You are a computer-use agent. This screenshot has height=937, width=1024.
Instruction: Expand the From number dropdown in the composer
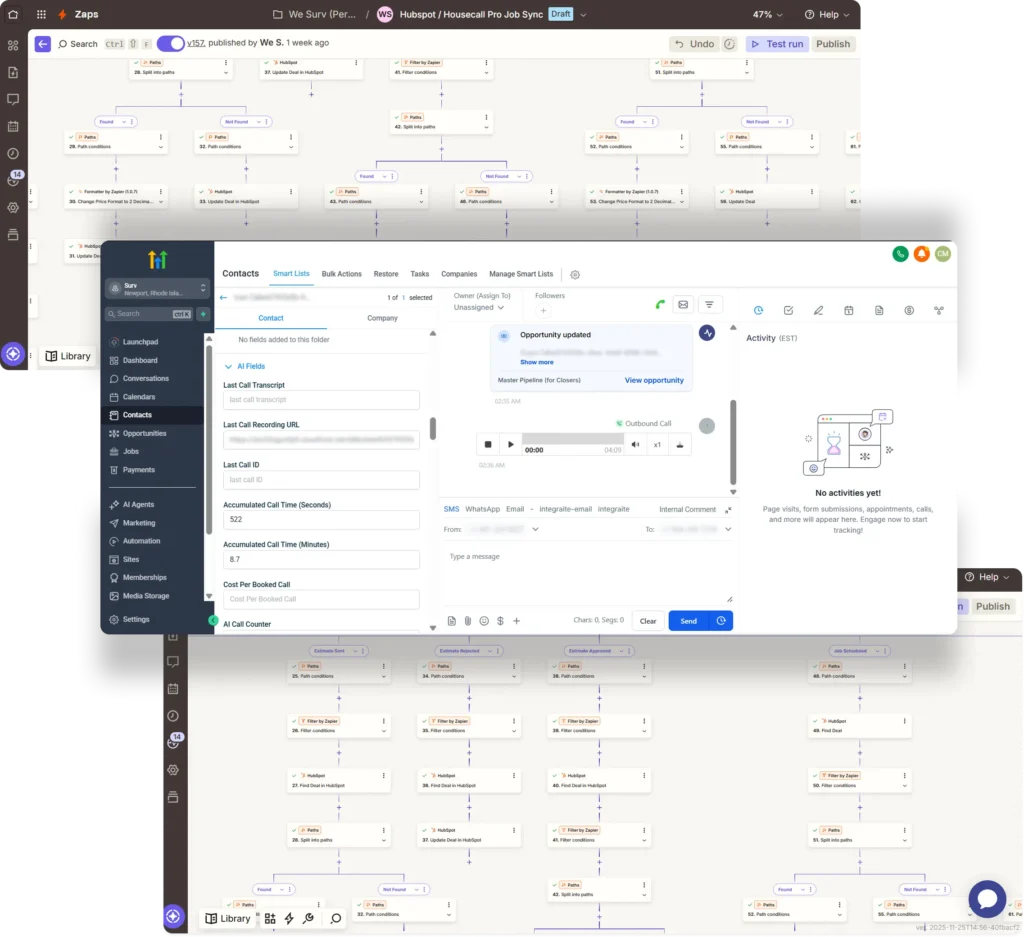[x=535, y=530]
